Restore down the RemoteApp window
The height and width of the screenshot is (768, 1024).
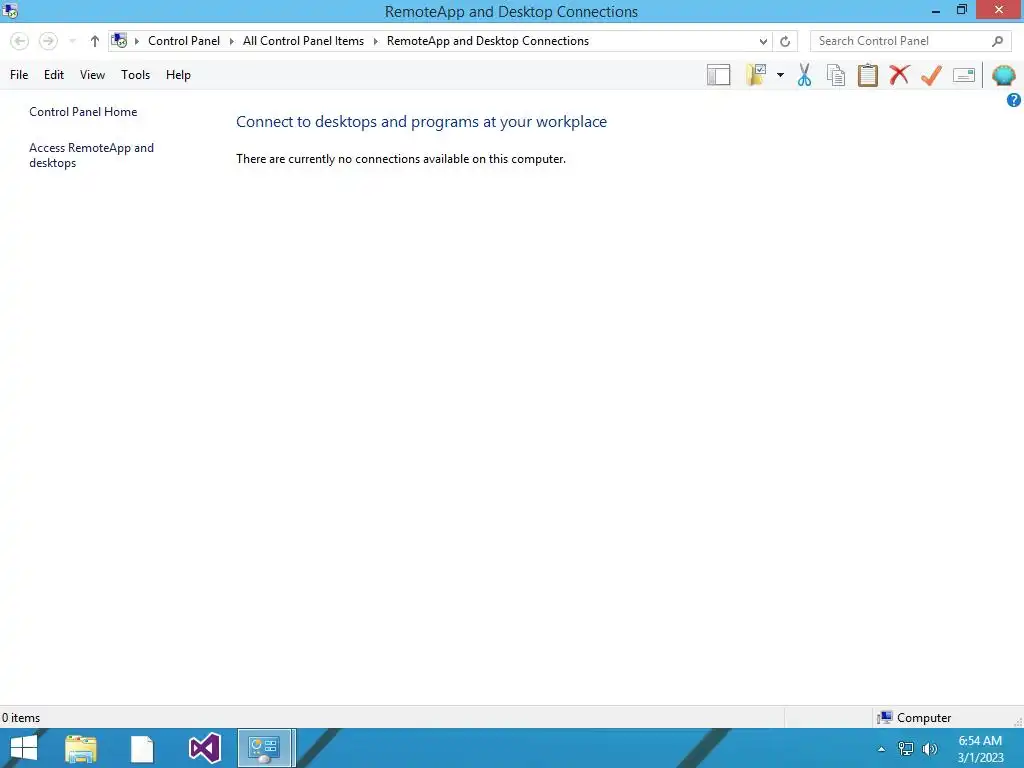(961, 10)
